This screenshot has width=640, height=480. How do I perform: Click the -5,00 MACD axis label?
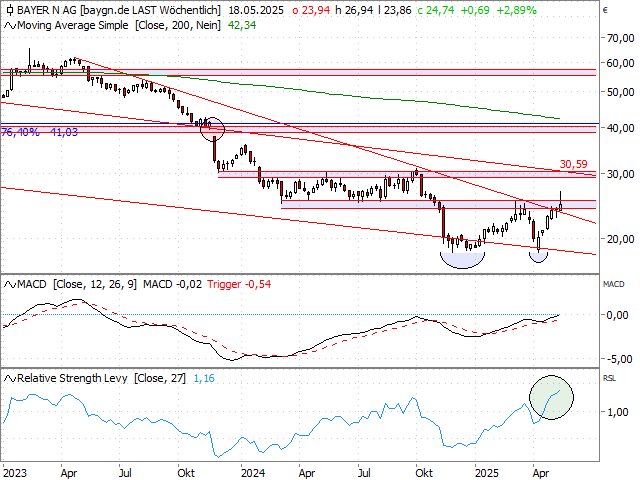(618, 359)
